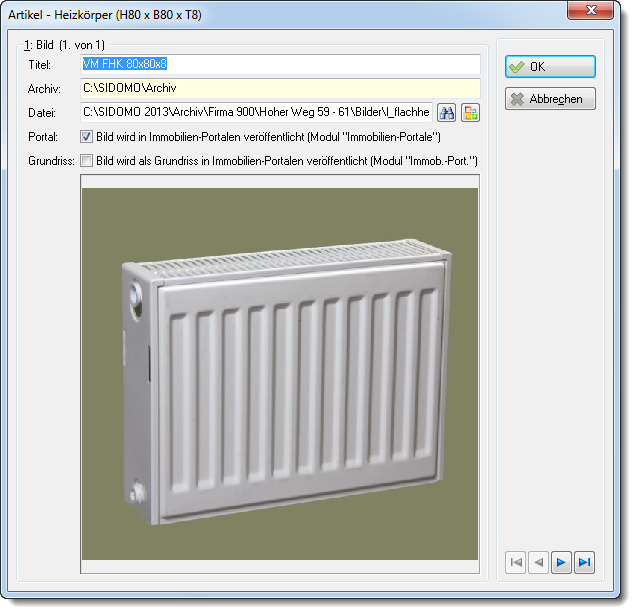Screen dimensions: 636x614
Task: Click the Grundriss checkbox label text
Action: tap(287, 161)
